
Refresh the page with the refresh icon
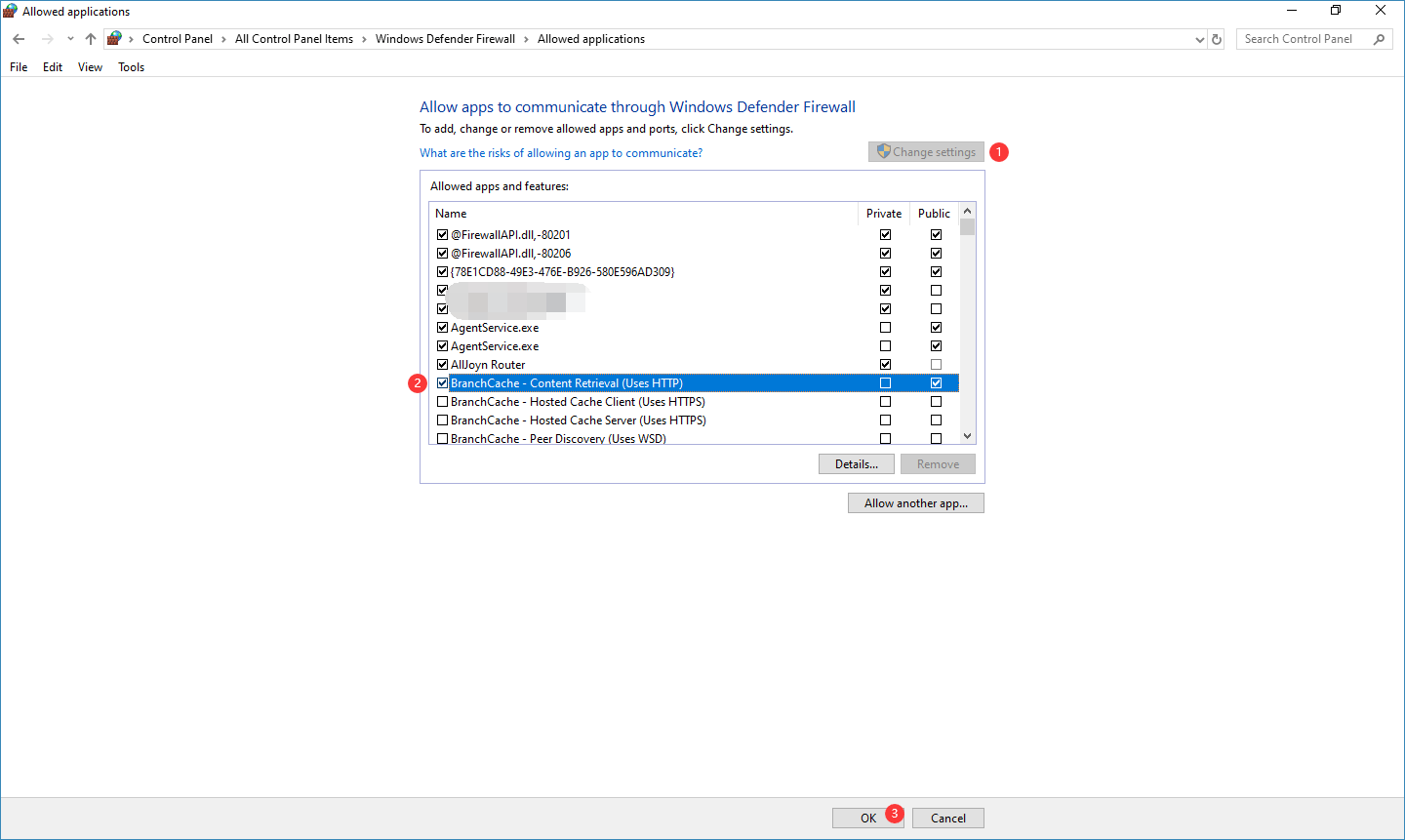click(1216, 38)
